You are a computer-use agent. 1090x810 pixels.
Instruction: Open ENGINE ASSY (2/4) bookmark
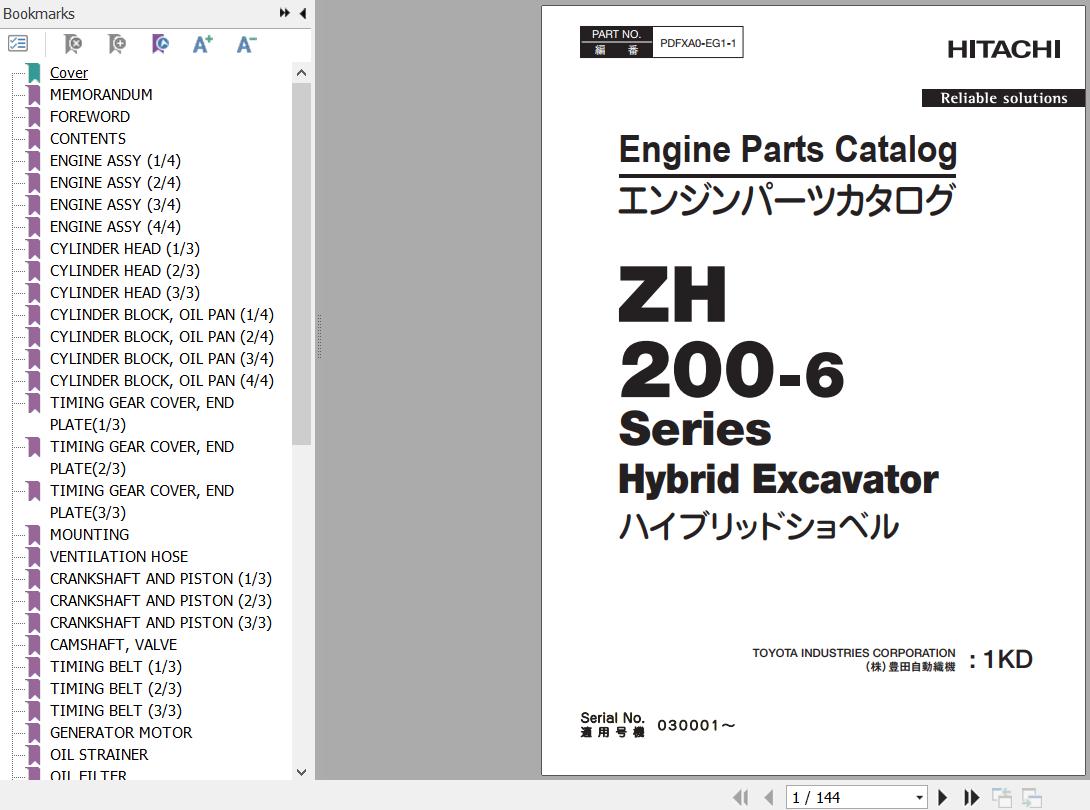tap(115, 183)
